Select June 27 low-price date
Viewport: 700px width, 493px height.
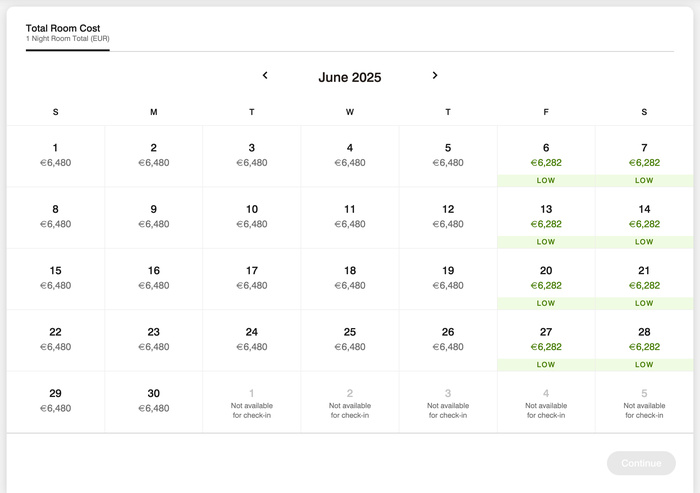click(546, 340)
